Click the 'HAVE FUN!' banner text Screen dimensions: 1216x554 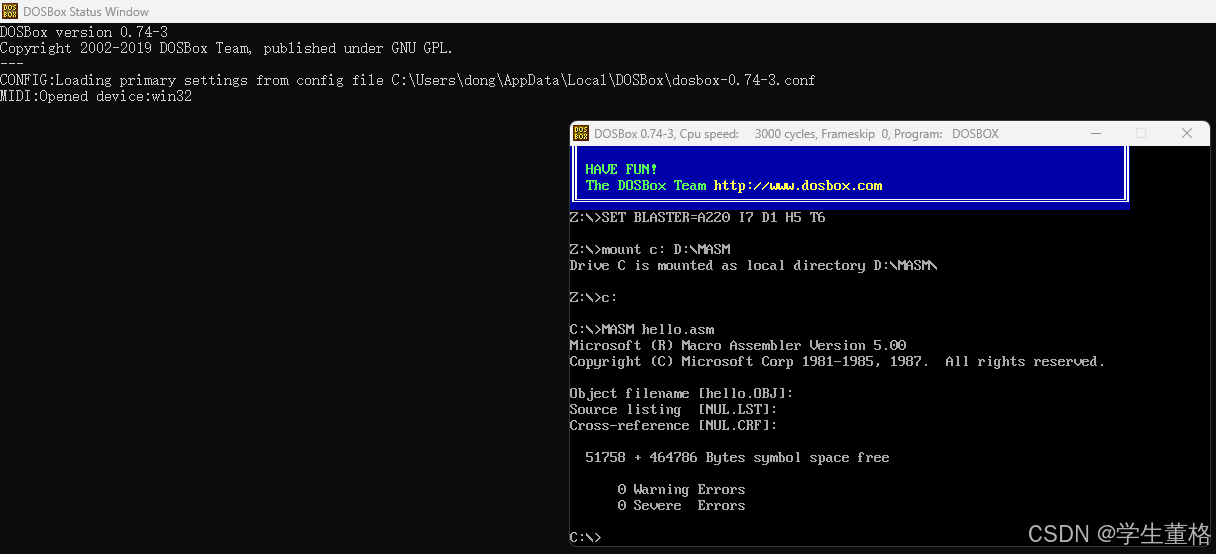(621, 169)
